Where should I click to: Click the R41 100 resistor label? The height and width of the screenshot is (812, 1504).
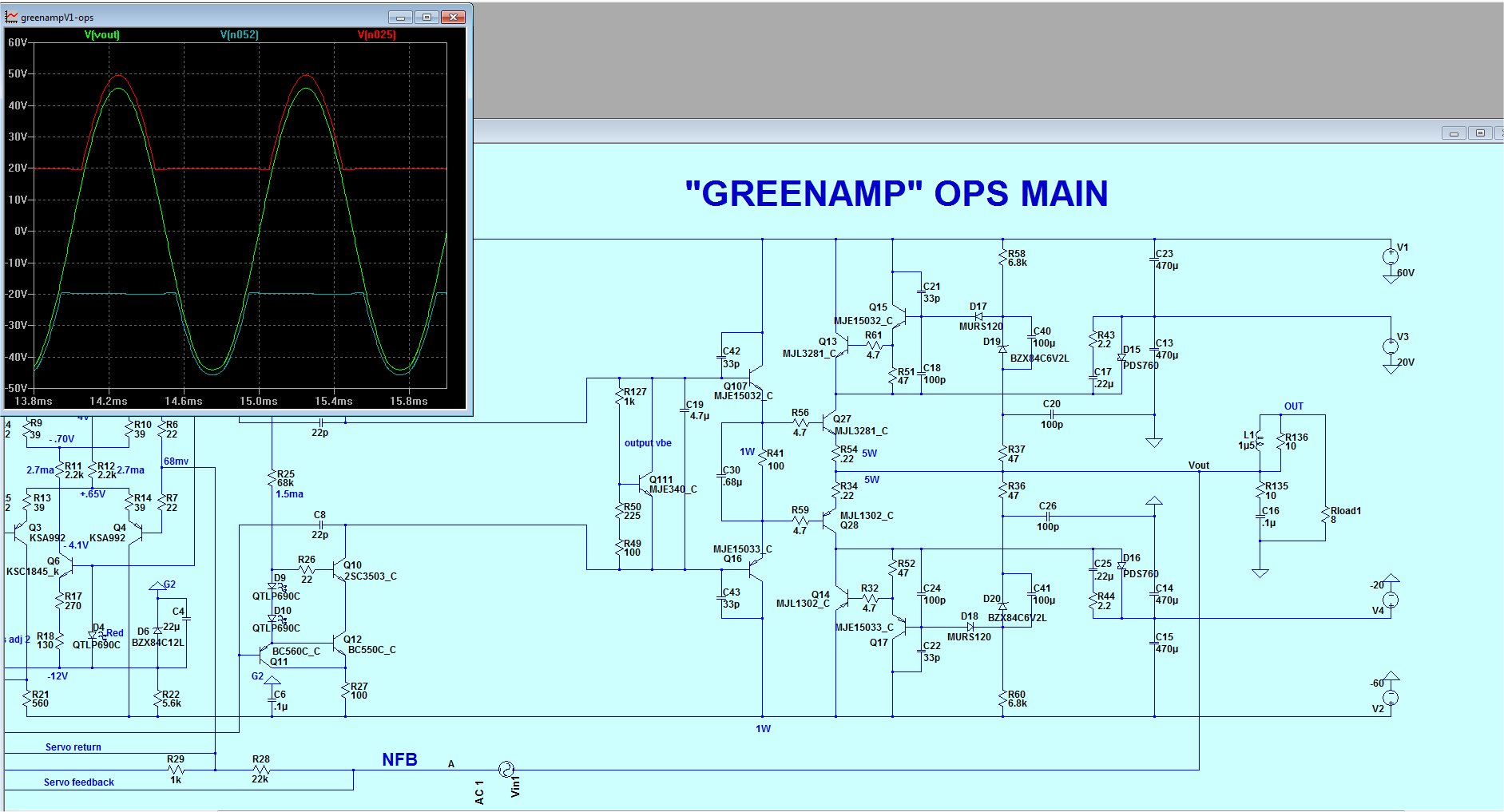776,459
